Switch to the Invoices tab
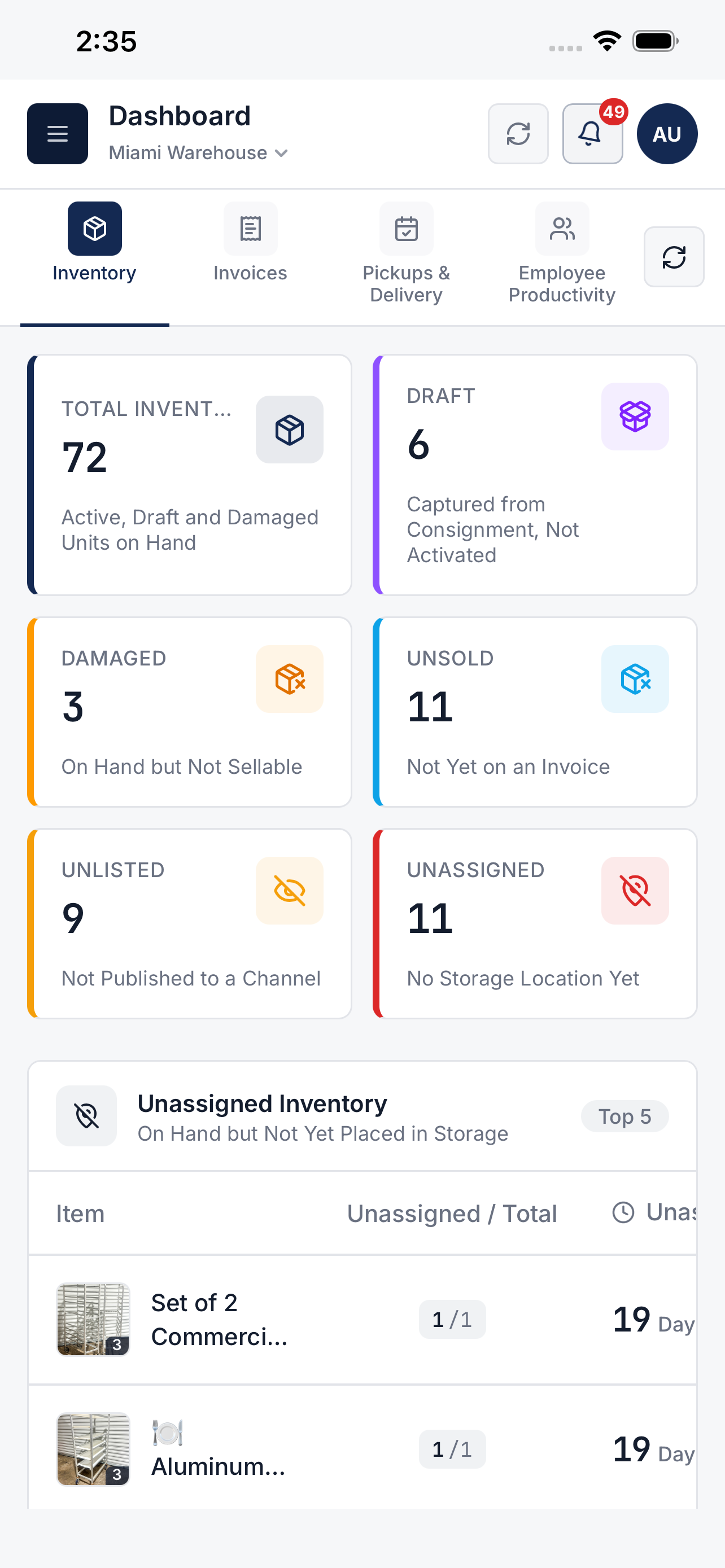725x1568 pixels. pyautogui.click(x=250, y=243)
